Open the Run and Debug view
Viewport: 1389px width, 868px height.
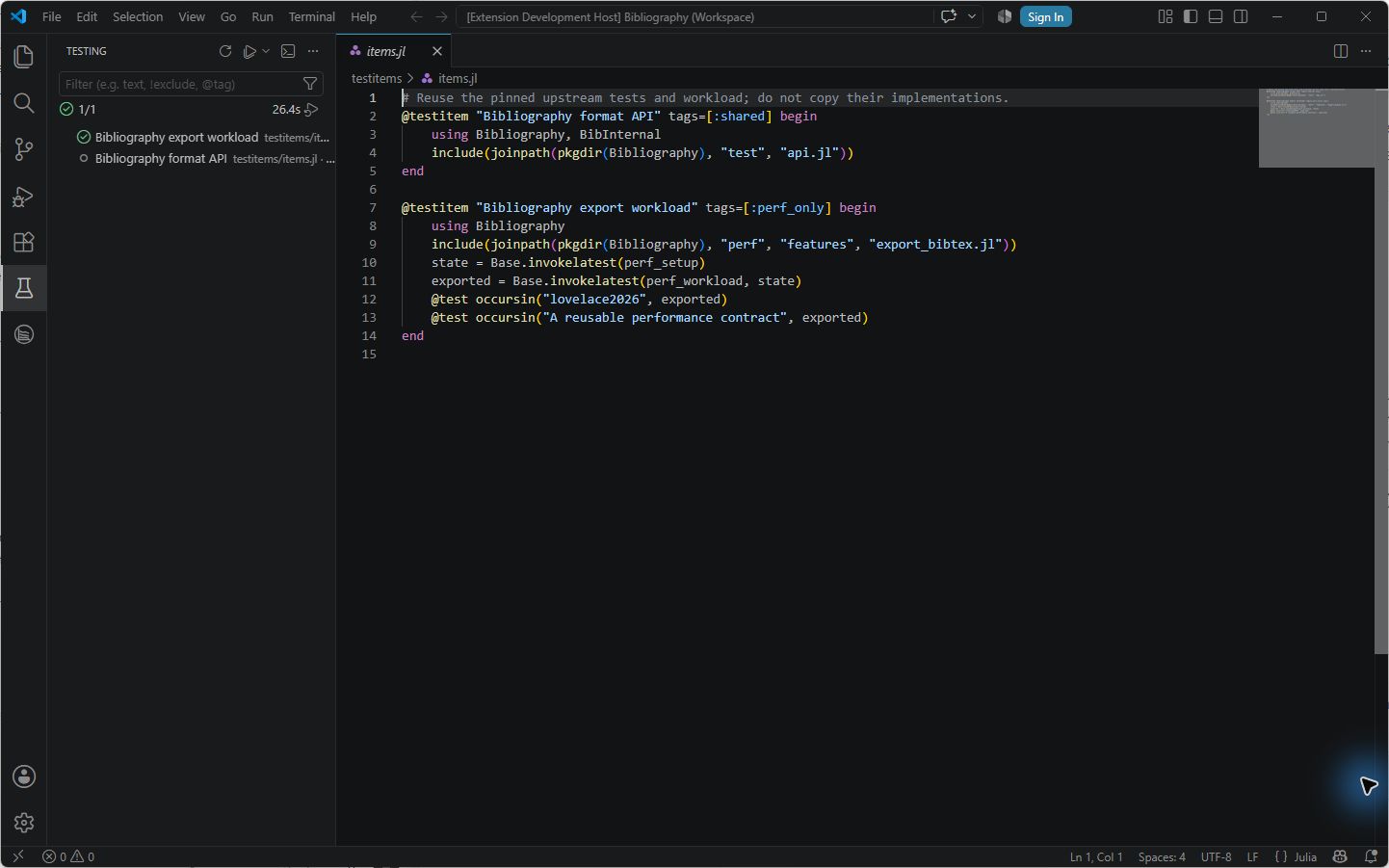[x=24, y=196]
